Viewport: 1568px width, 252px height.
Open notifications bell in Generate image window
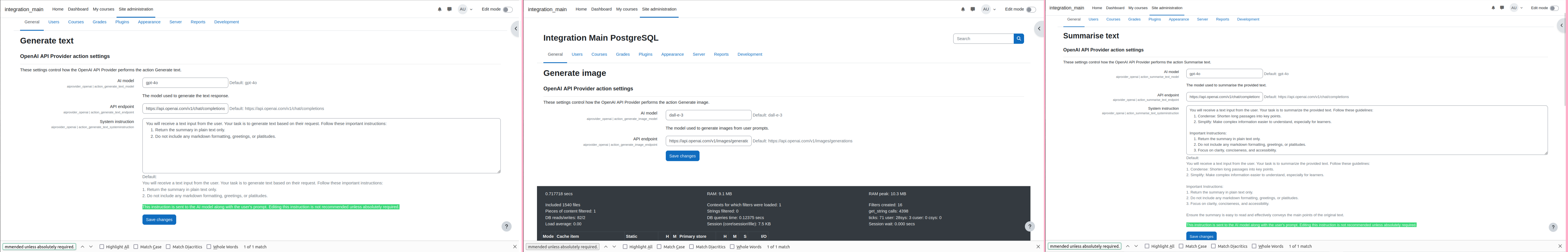963,9
